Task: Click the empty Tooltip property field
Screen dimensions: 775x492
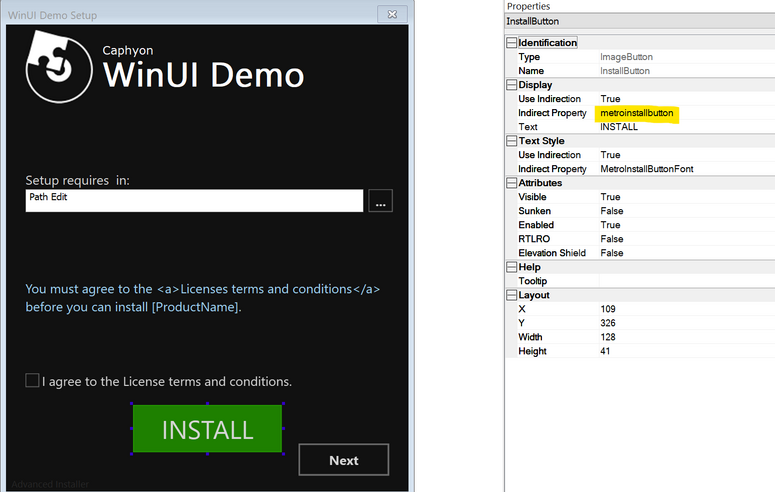Action: [685, 281]
